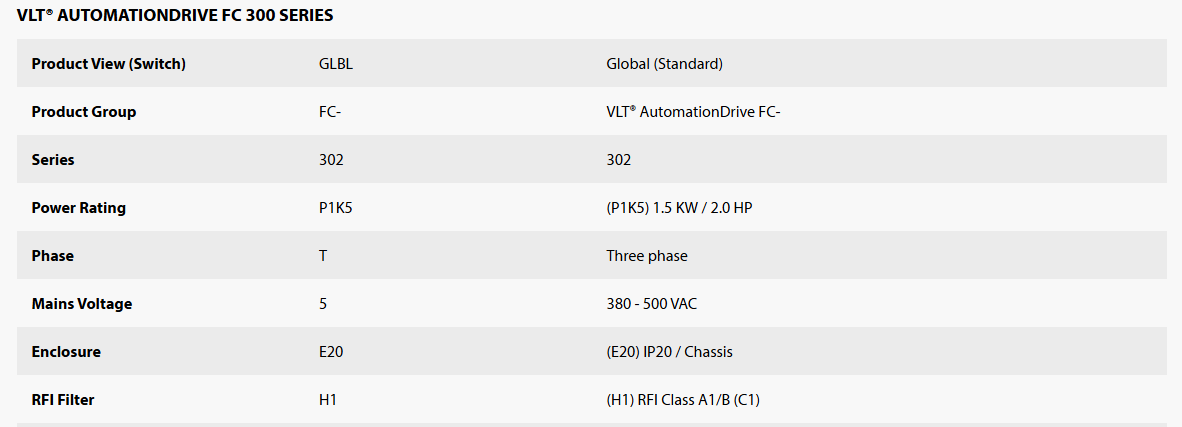Click the Three phase description
Viewport: 1182px width, 427px height.
(647, 256)
